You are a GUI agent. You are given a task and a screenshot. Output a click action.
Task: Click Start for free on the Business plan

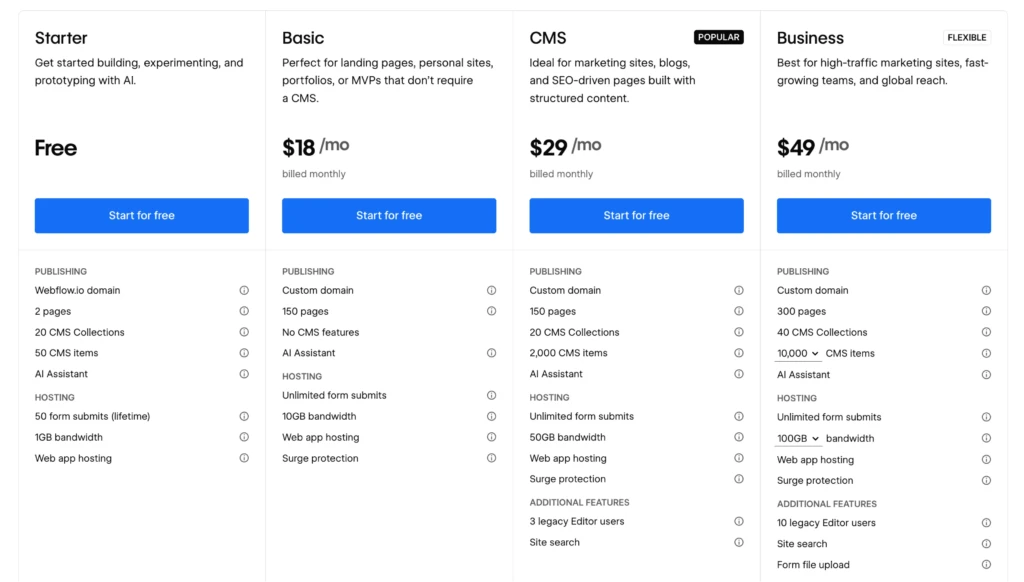pyautogui.click(x=883, y=215)
